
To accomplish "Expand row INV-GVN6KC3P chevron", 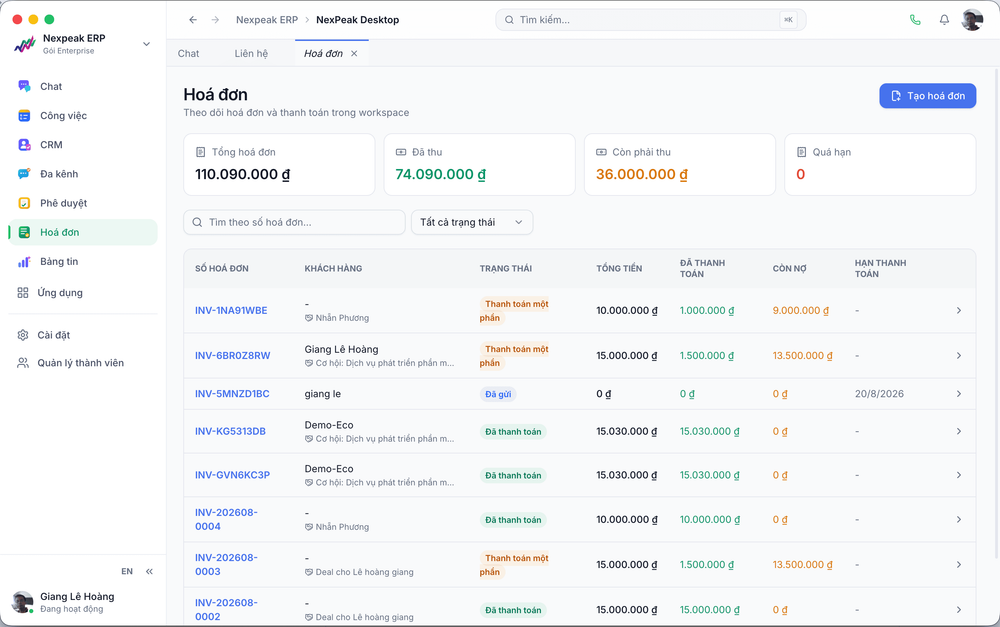I will click(959, 475).
